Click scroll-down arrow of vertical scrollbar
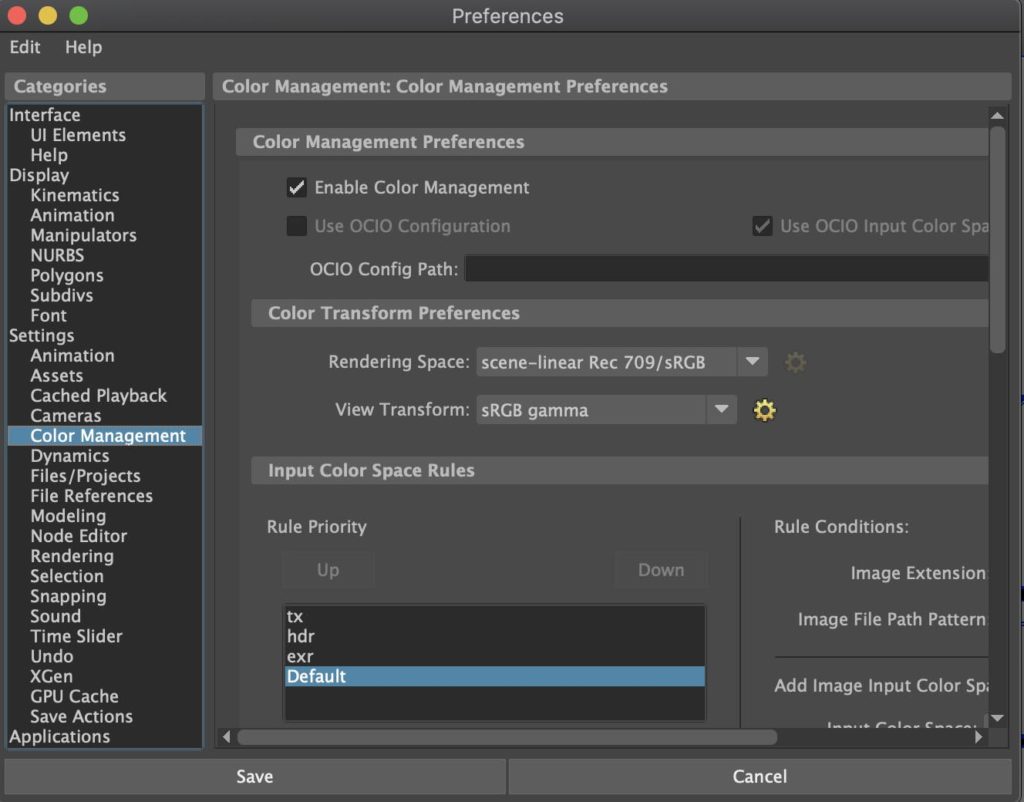Image resolution: width=1024 pixels, height=802 pixels. [x=997, y=718]
